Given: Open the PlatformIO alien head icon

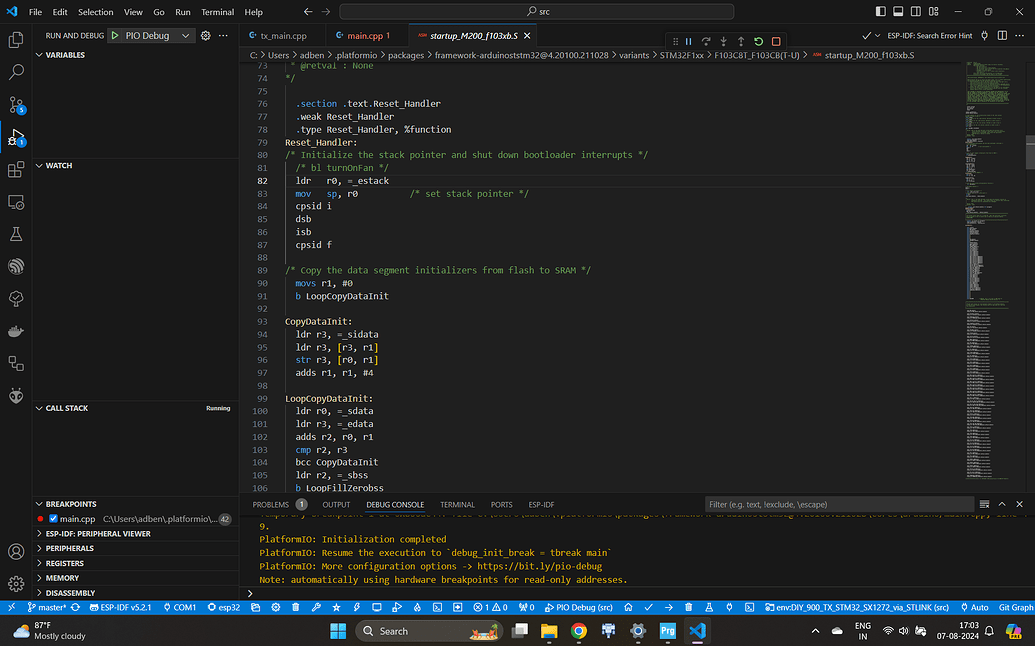Looking at the screenshot, I should (16, 395).
